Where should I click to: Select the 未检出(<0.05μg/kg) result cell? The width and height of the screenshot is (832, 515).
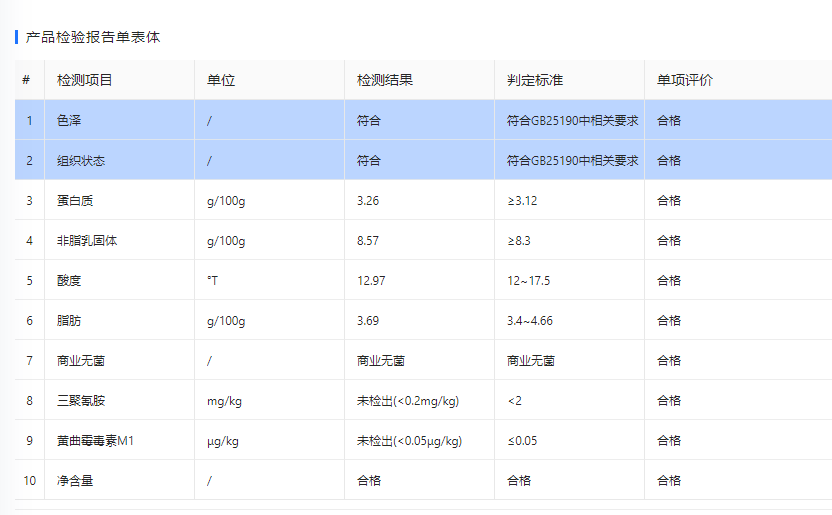409,440
